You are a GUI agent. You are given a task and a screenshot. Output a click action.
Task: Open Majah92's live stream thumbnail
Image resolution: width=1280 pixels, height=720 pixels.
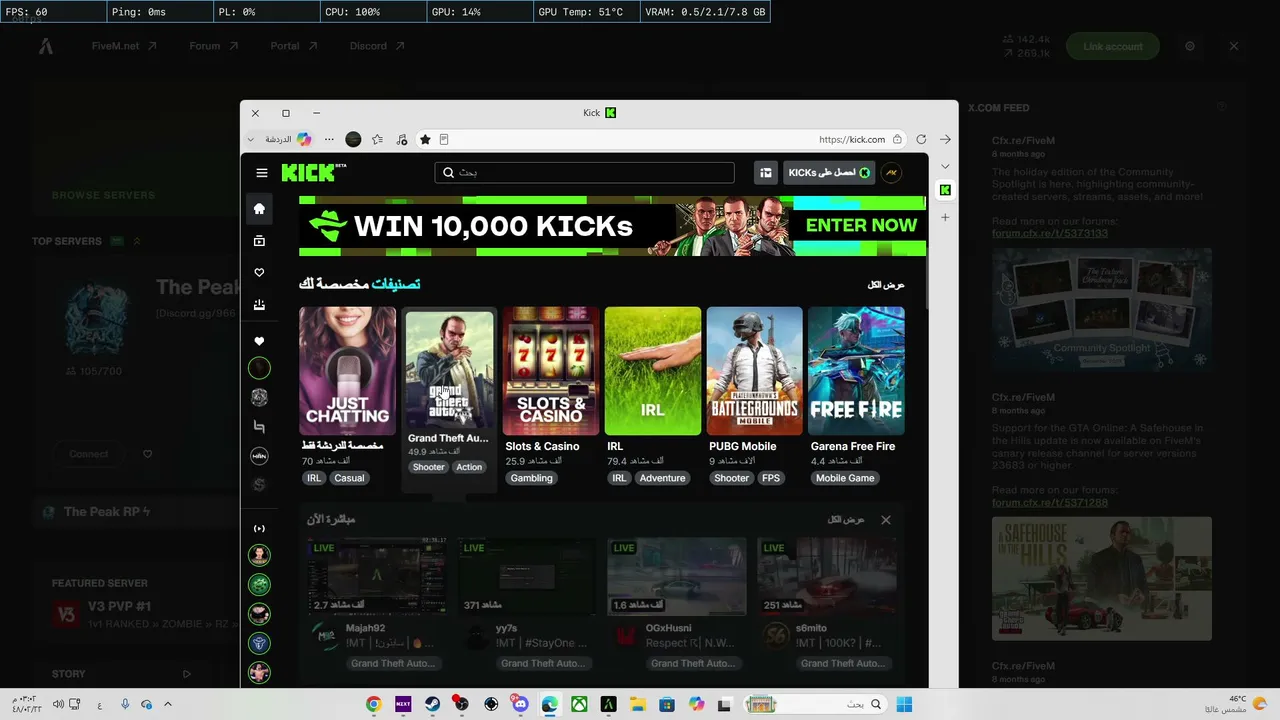376,577
